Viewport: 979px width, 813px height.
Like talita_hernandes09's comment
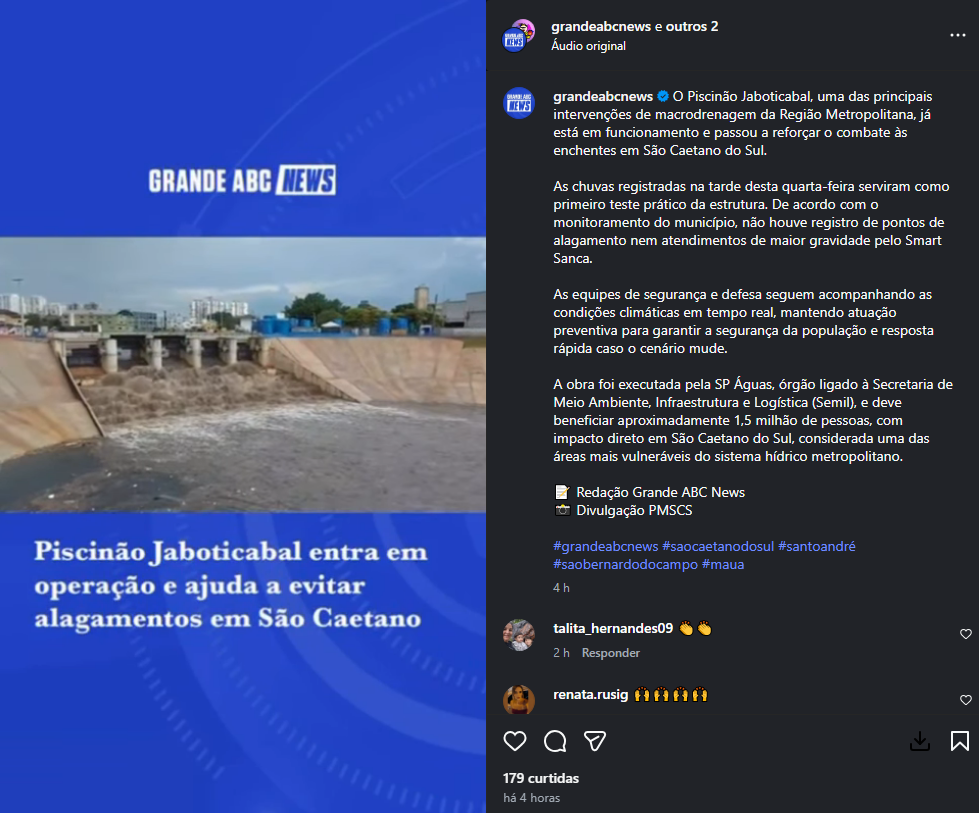pos(965,634)
